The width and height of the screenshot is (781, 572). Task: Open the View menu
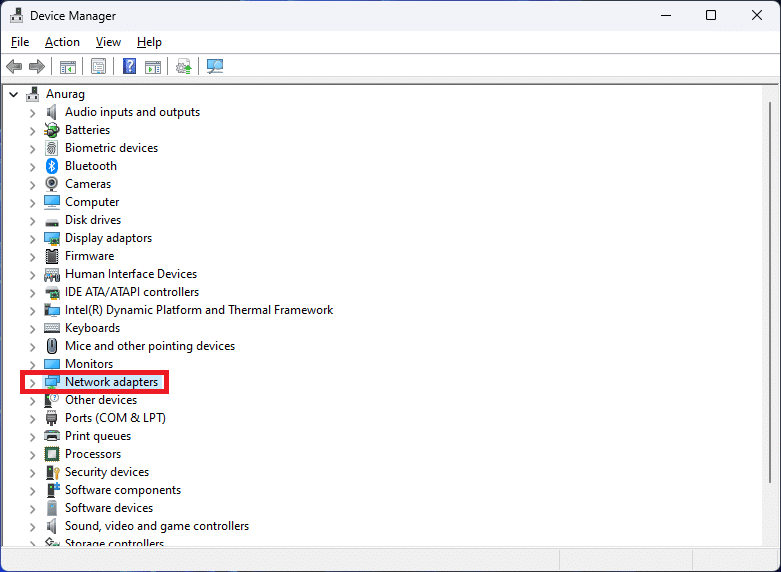tap(108, 42)
